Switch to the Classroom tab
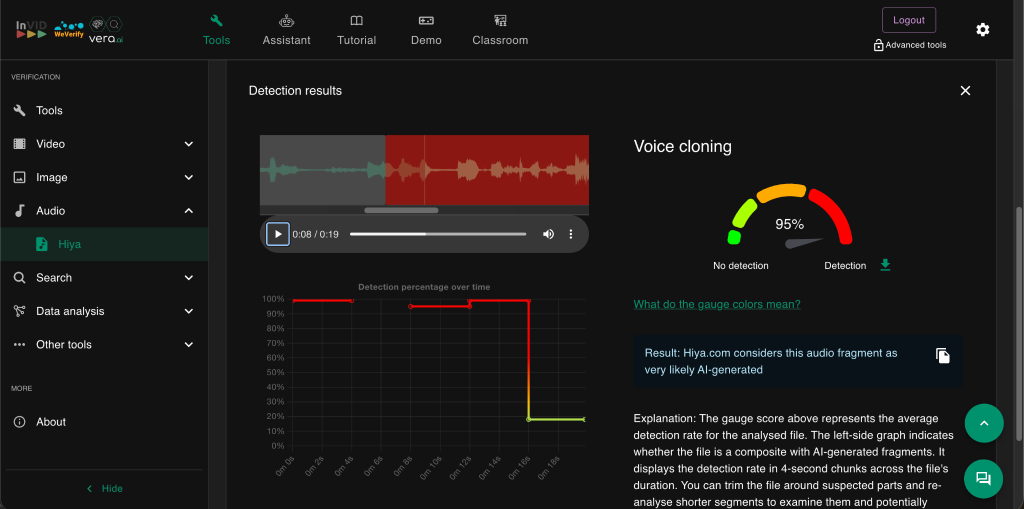1024x509 pixels. [x=500, y=30]
